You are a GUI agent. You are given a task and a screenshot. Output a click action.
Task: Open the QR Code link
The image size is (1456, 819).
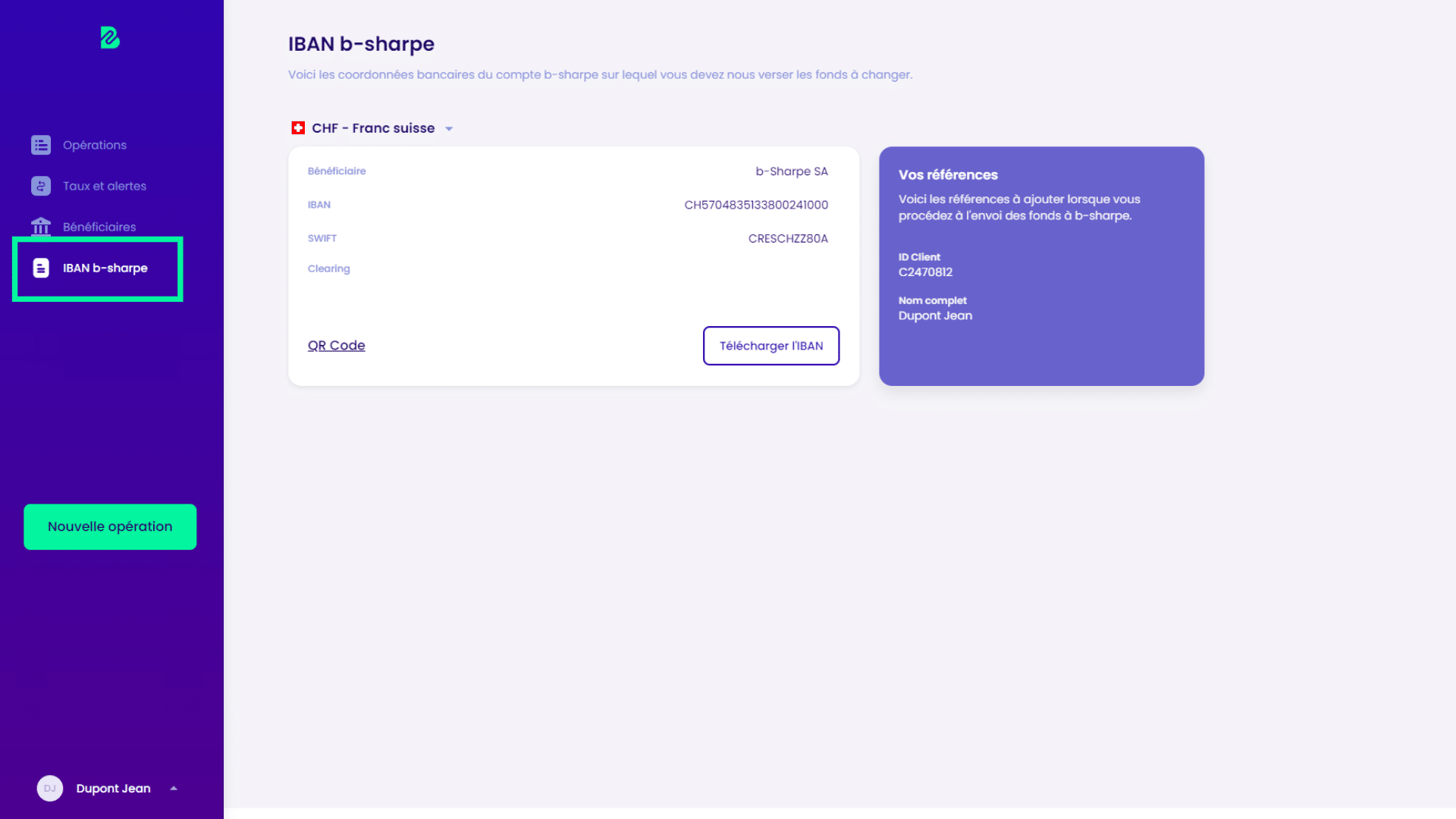point(336,345)
